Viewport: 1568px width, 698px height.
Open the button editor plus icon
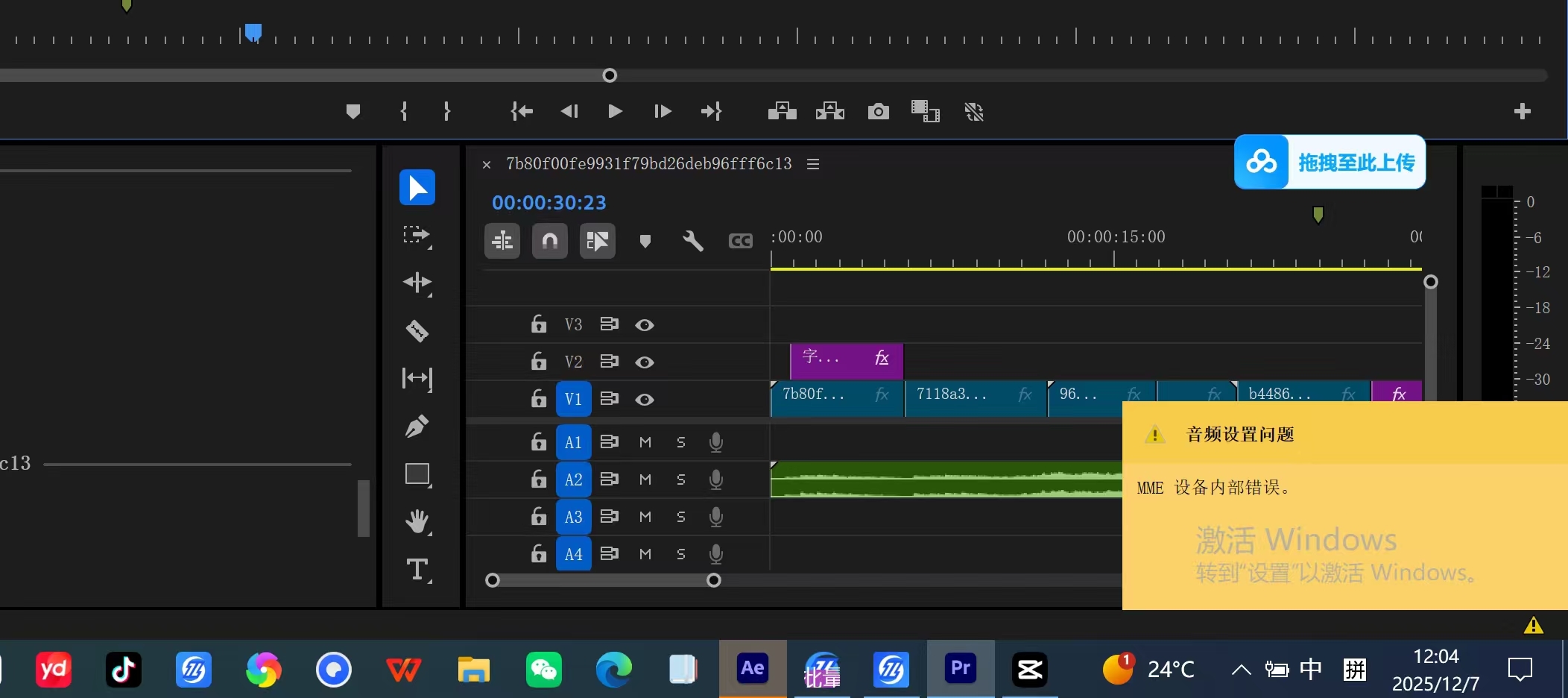coord(1522,112)
